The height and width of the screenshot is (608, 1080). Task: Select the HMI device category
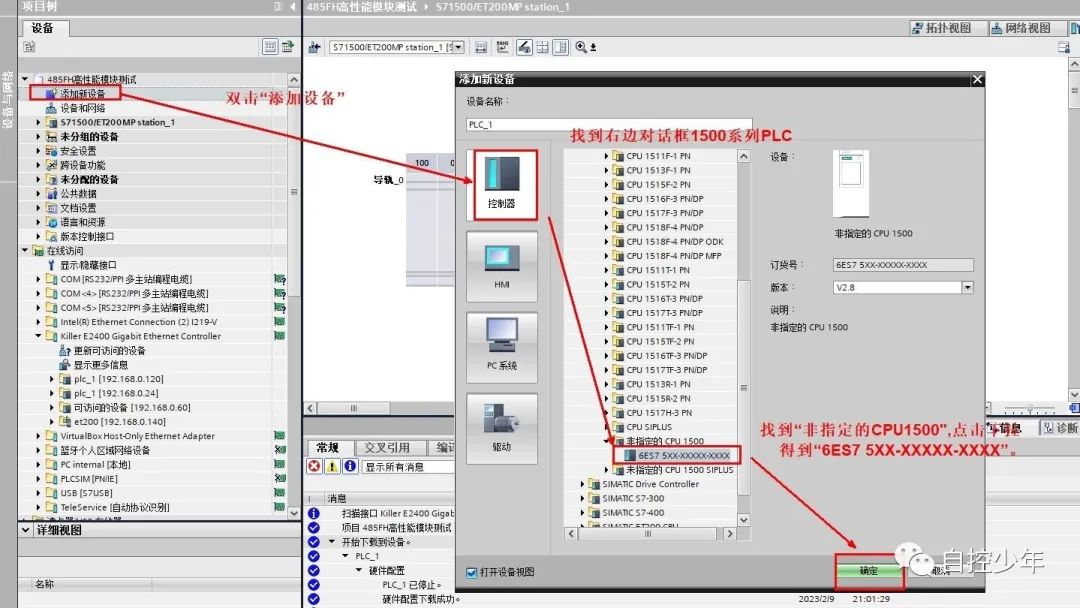(x=501, y=266)
